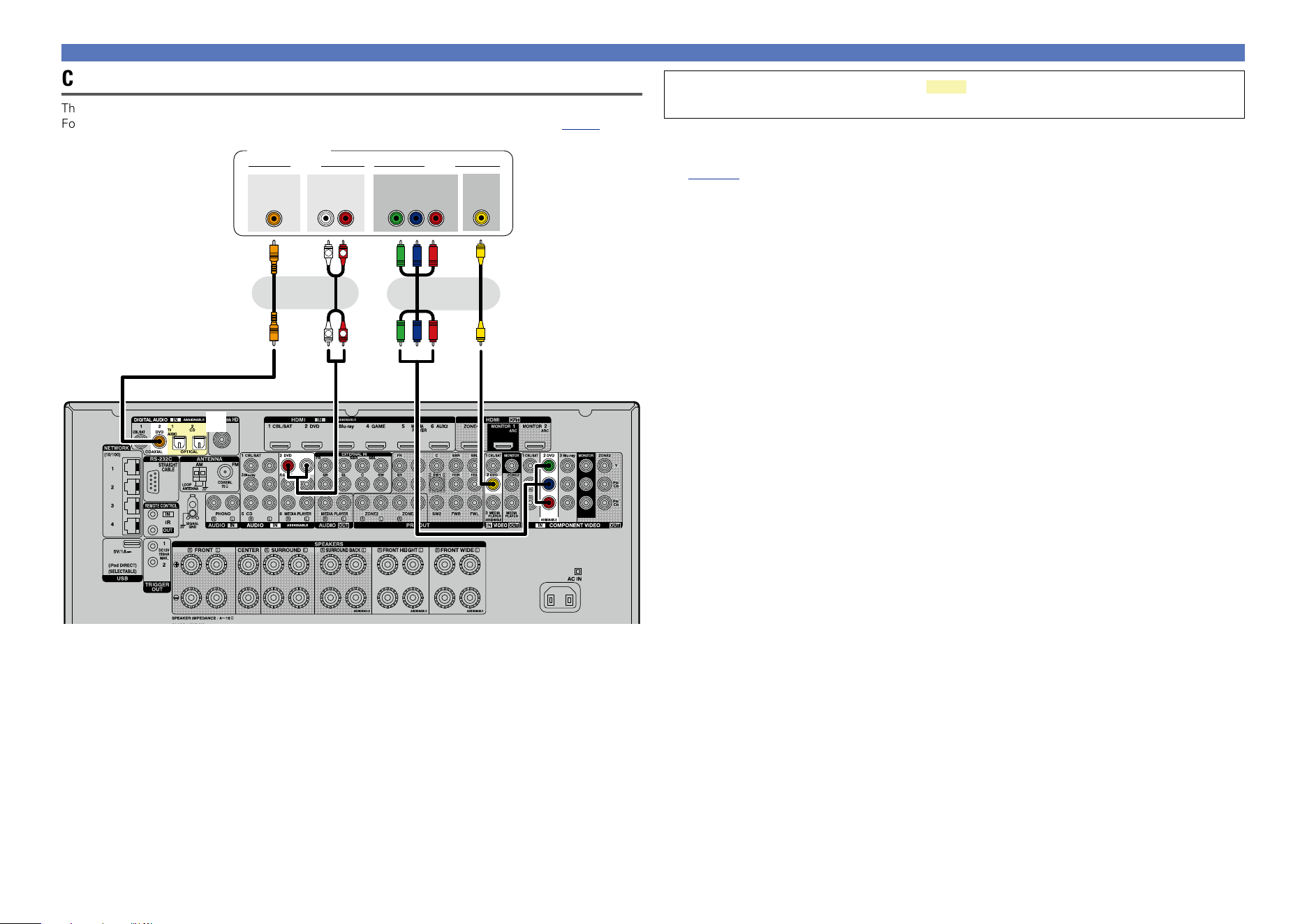This screenshot has height=924, width=1307.
Task: Click the HDMI OUT MONITOR 1 ARC port
Action: pos(503,445)
